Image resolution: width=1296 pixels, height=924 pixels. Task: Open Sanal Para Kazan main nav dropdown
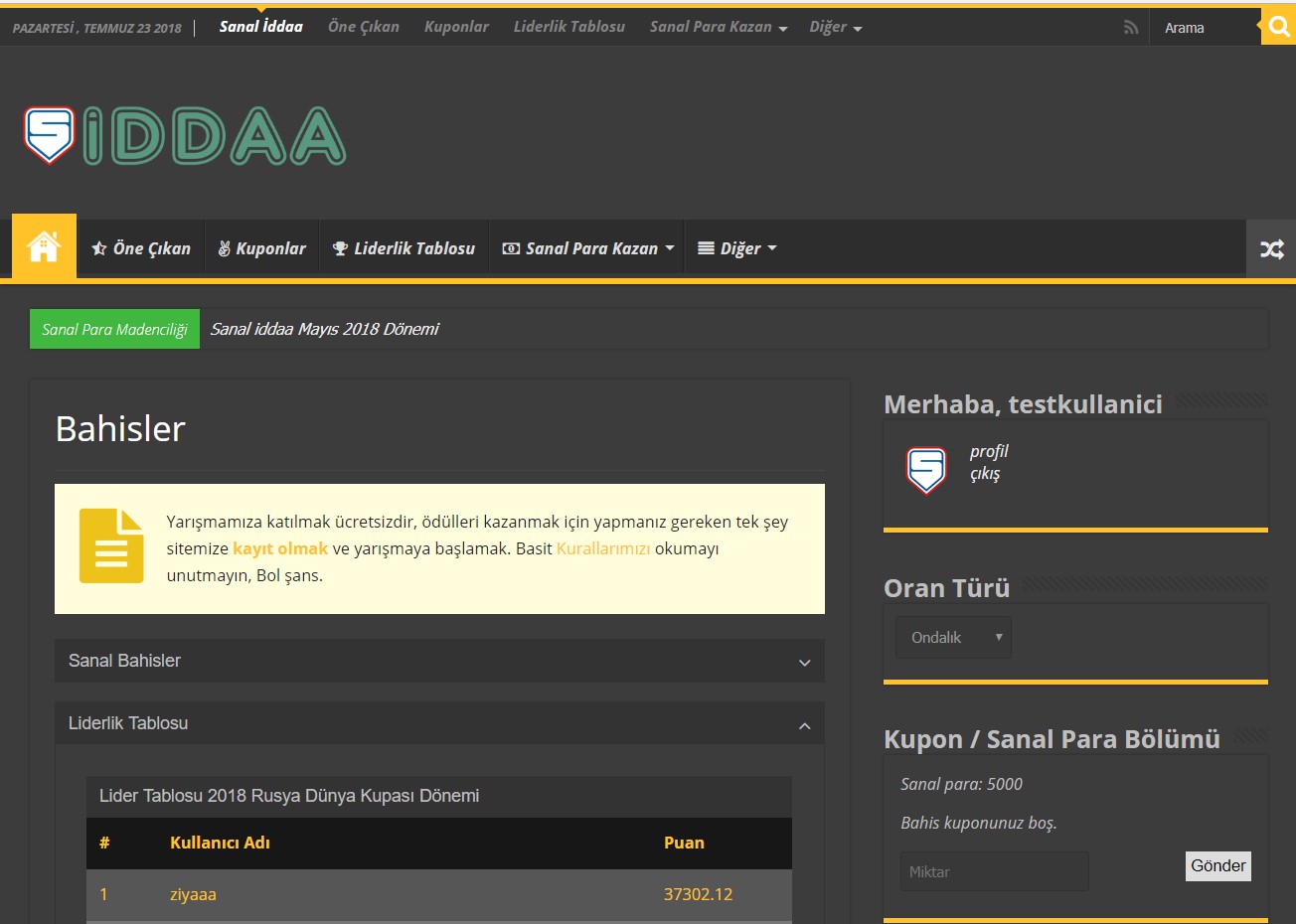(588, 248)
